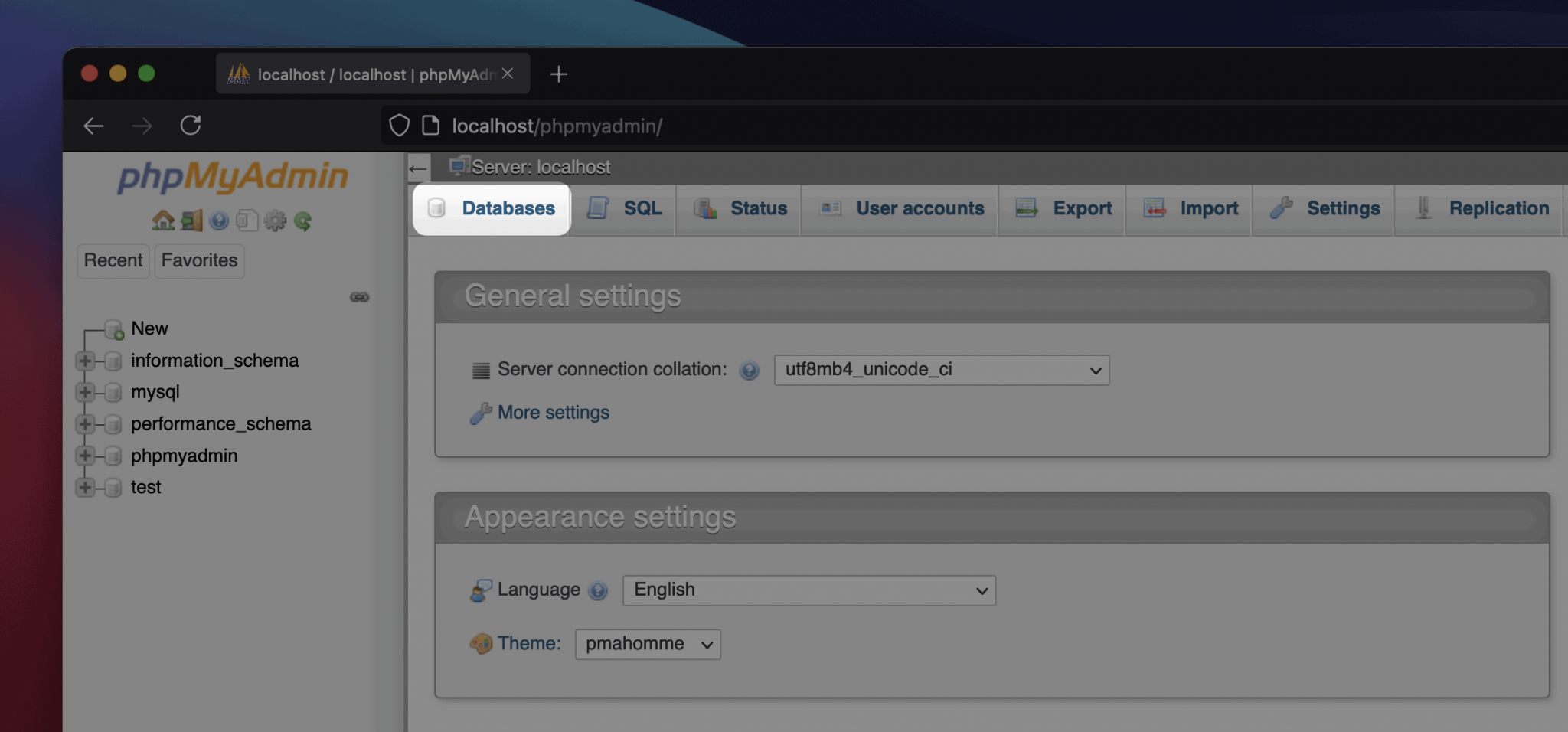Expand the information_schema database tree
This screenshot has height=732, width=1568.
tap(85, 361)
